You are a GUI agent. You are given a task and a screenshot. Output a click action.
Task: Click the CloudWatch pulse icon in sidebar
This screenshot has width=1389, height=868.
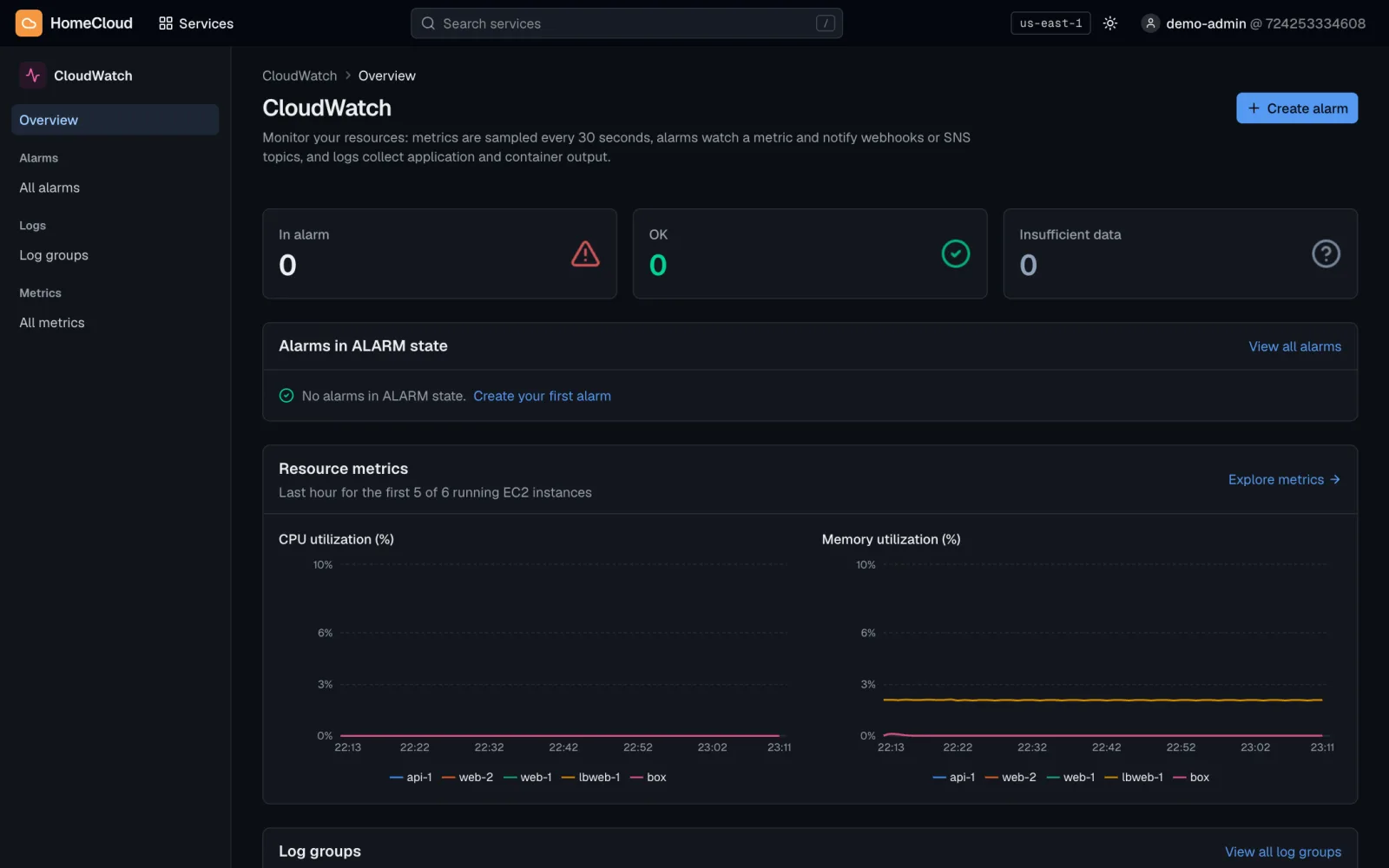tap(33, 76)
